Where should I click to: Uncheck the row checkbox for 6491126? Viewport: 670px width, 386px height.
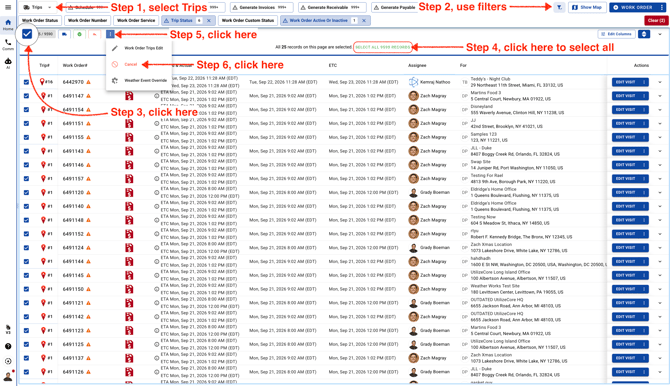26,372
